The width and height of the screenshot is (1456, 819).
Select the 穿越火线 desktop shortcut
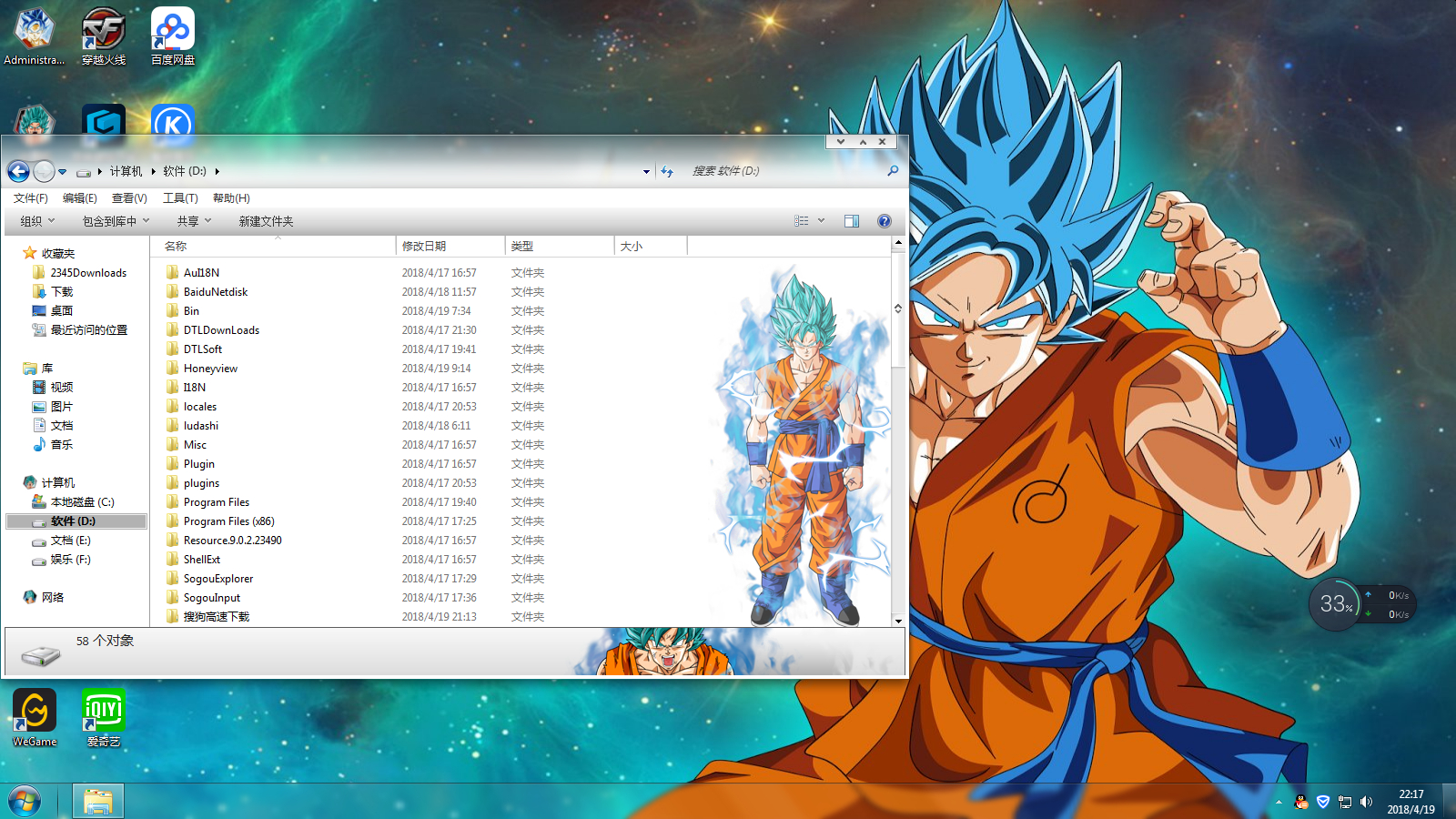pyautogui.click(x=104, y=36)
